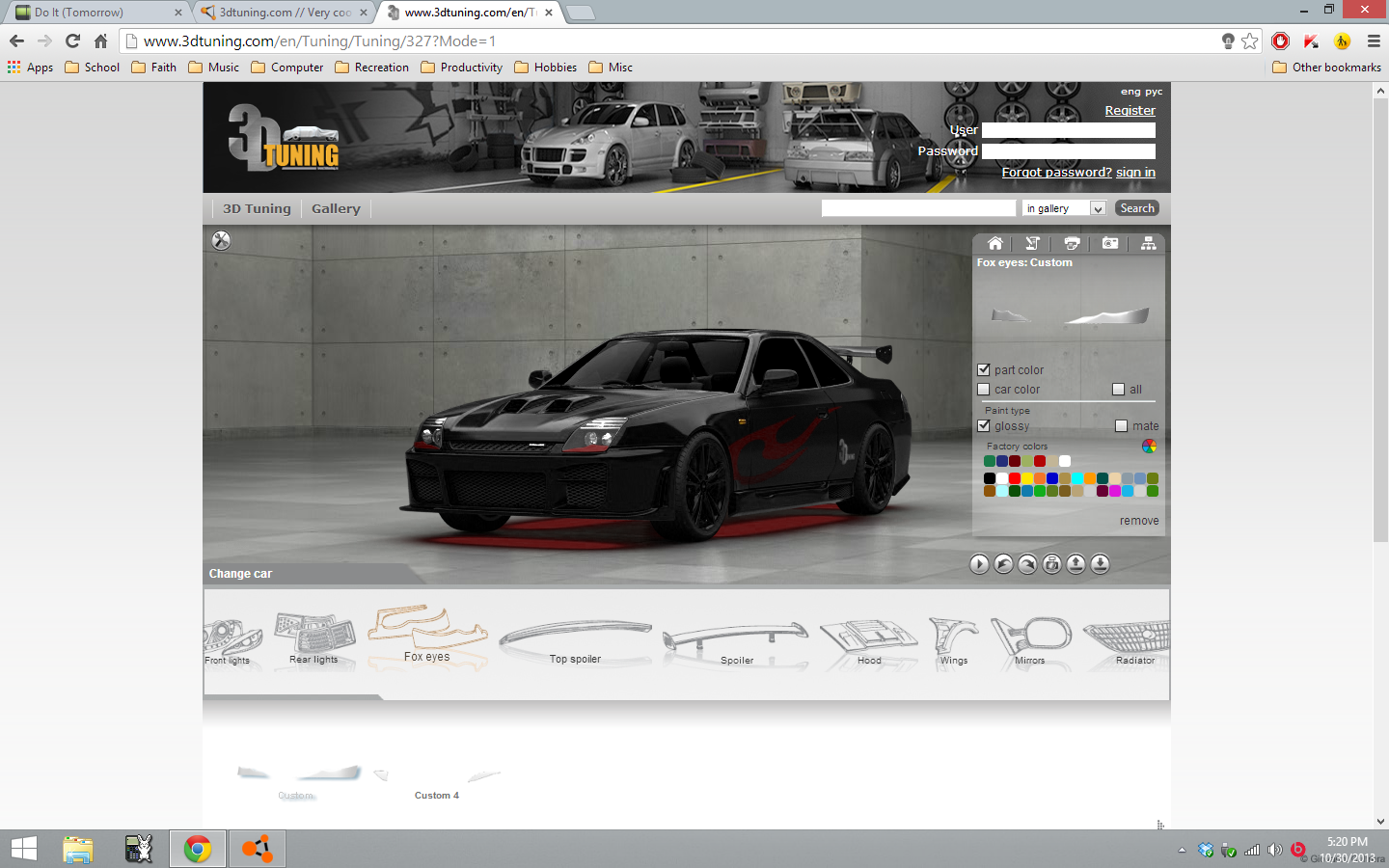This screenshot has width=1389, height=868.
Task: Select the Wings part category
Action: coord(954,642)
